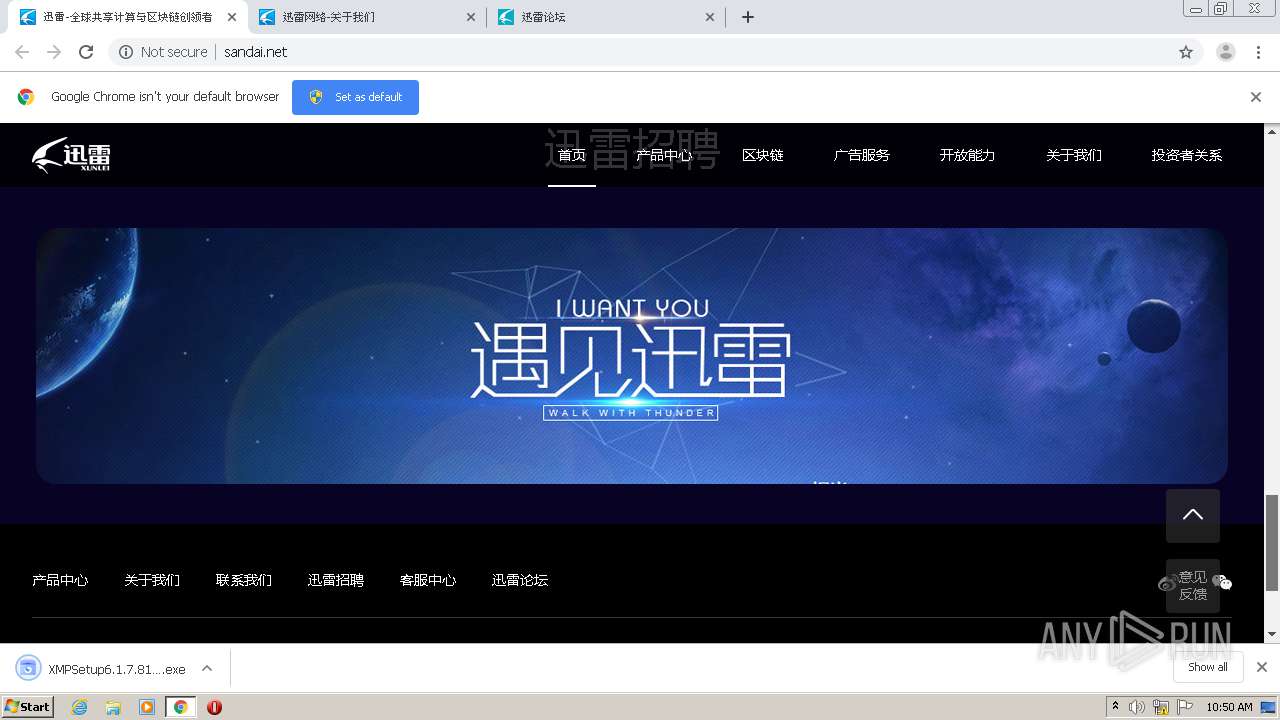Image resolution: width=1280 pixels, height=720 pixels.
Task: Switch to 迅雷网络-关于我们 tab
Action: (366, 17)
